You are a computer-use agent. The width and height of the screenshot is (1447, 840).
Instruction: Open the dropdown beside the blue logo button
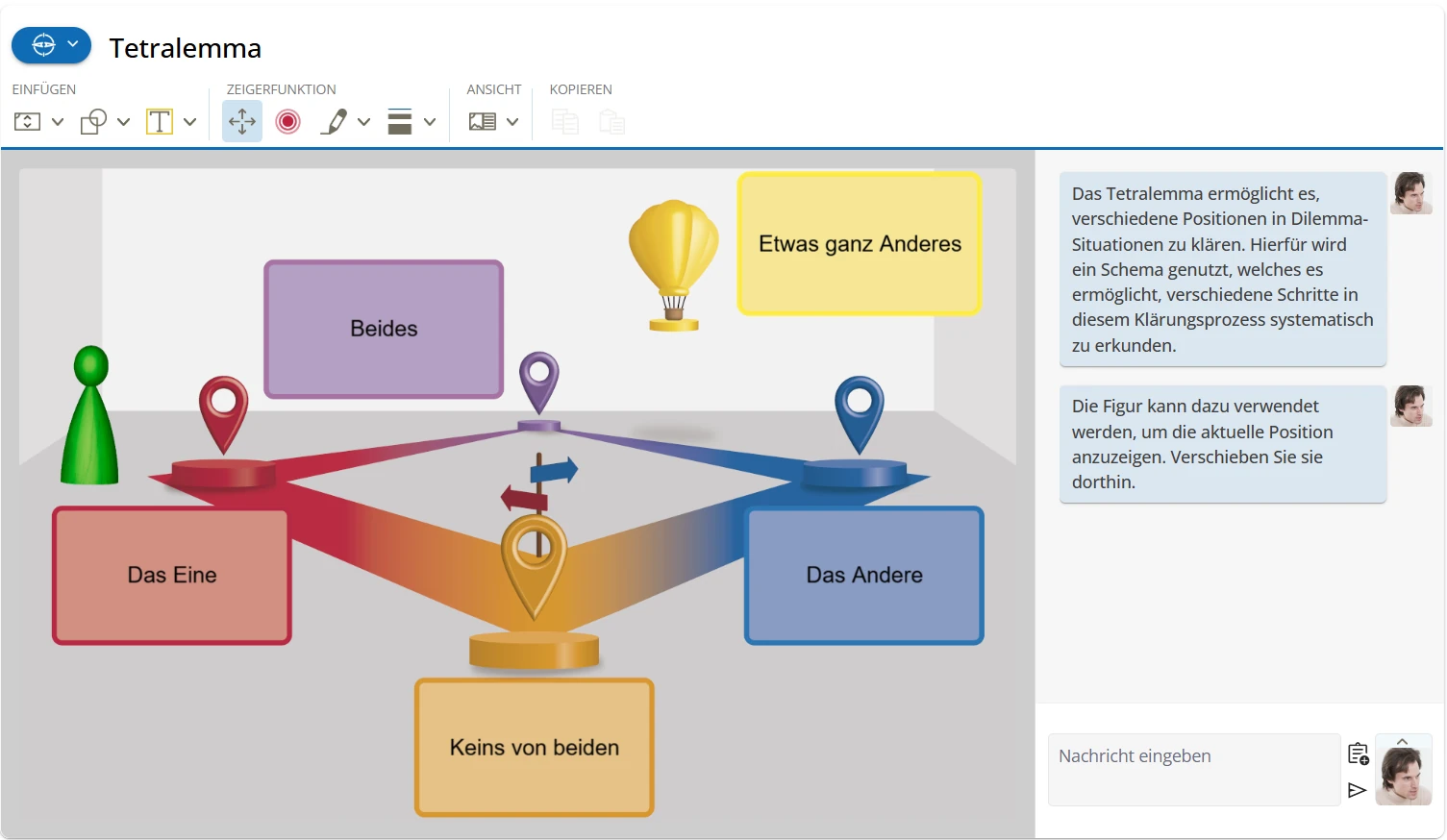pos(74,44)
